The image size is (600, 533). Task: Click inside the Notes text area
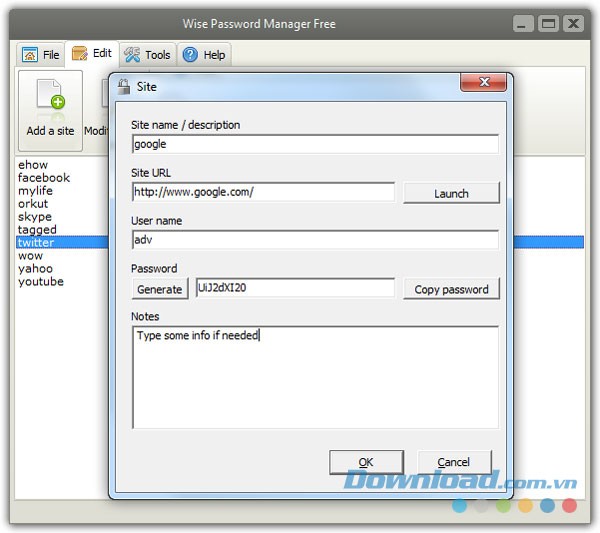[315, 377]
